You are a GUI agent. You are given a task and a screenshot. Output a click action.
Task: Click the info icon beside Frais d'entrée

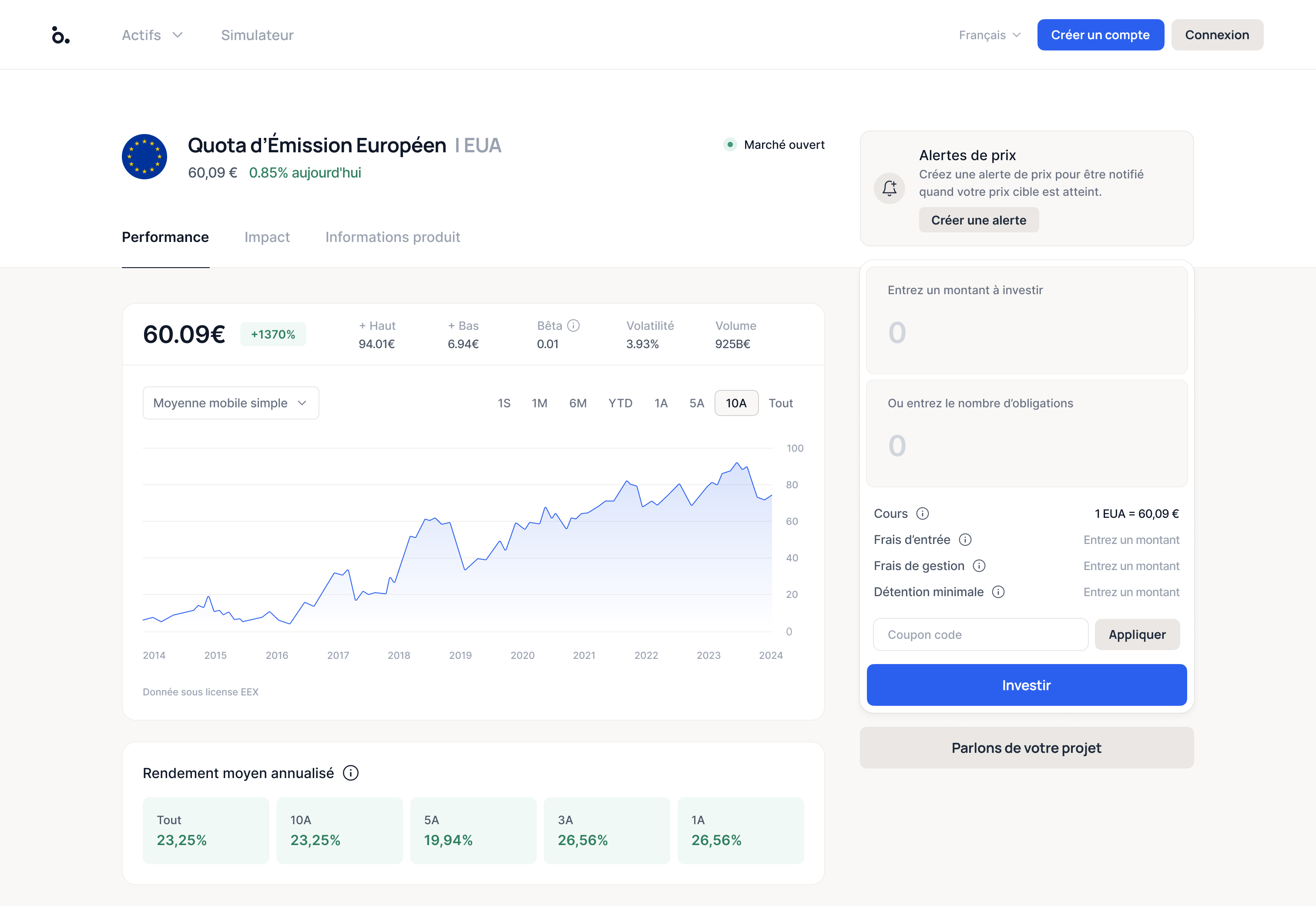(x=965, y=540)
